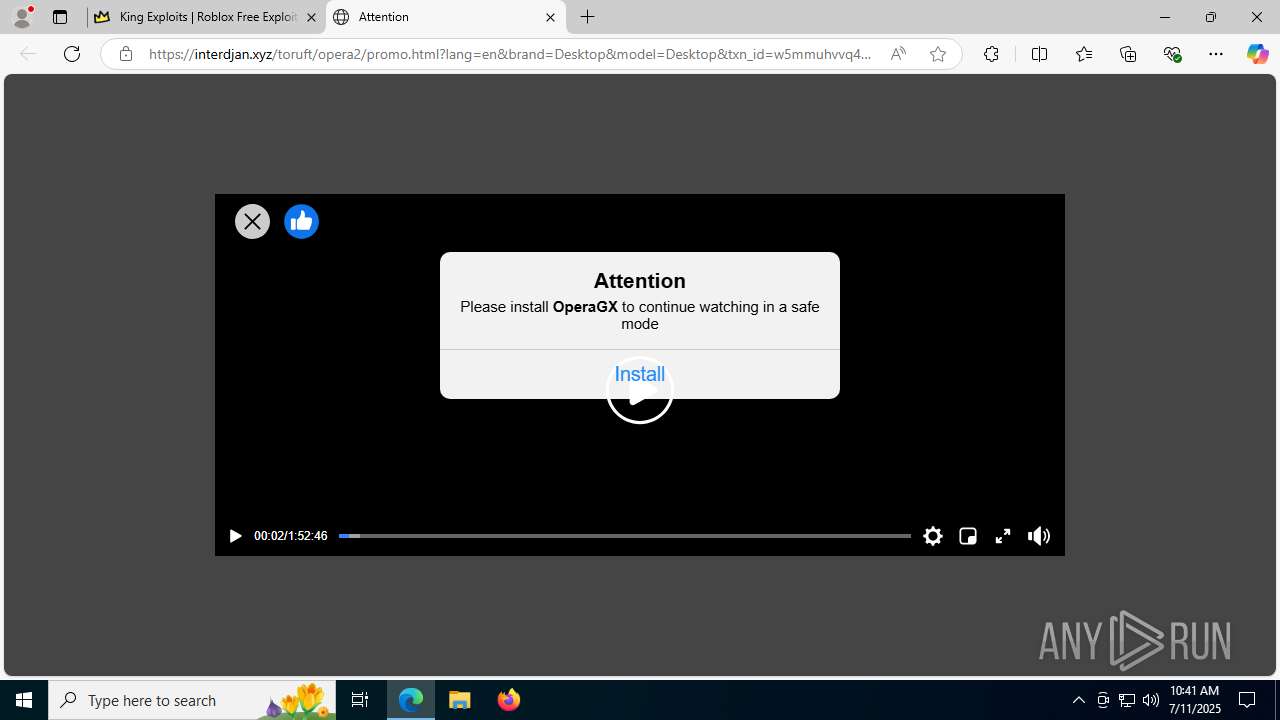Refresh the current page
Viewport: 1280px width, 720px height.
click(72, 54)
